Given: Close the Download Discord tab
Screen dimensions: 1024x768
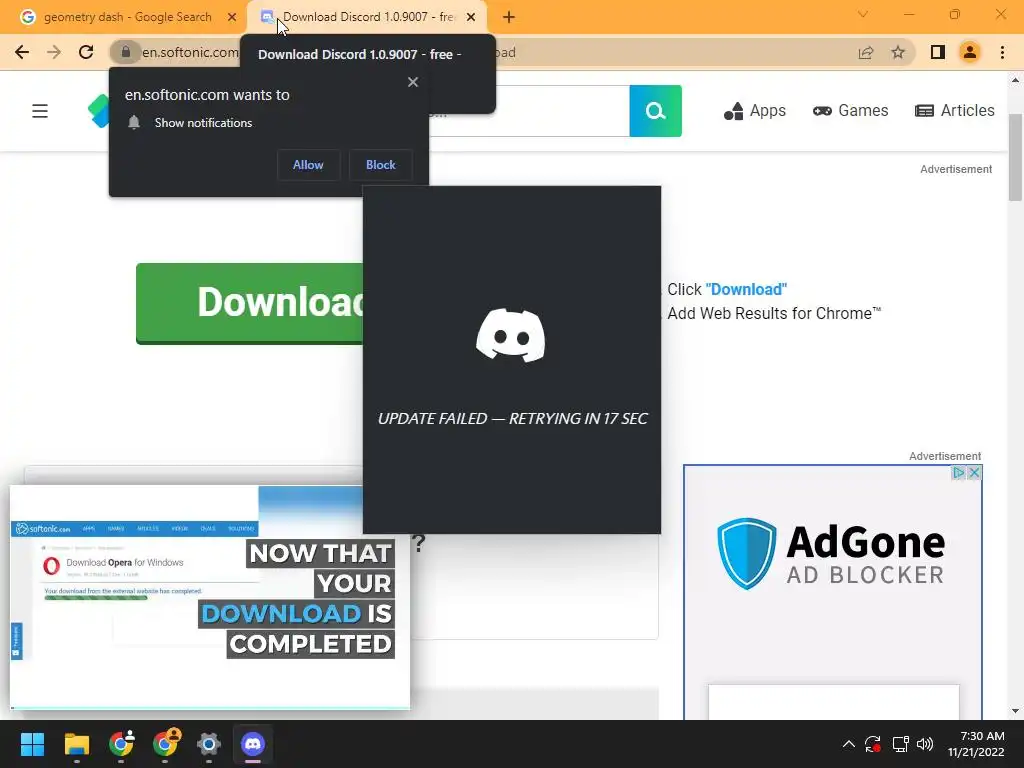Looking at the screenshot, I should pyautogui.click(x=471, y=18).
